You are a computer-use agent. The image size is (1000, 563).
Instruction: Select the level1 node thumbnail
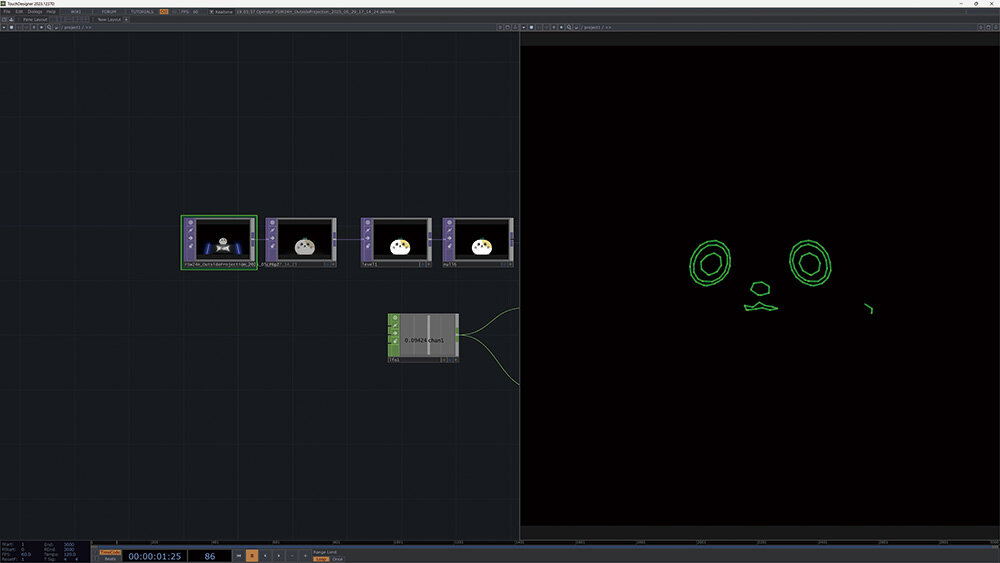[401, 240]
